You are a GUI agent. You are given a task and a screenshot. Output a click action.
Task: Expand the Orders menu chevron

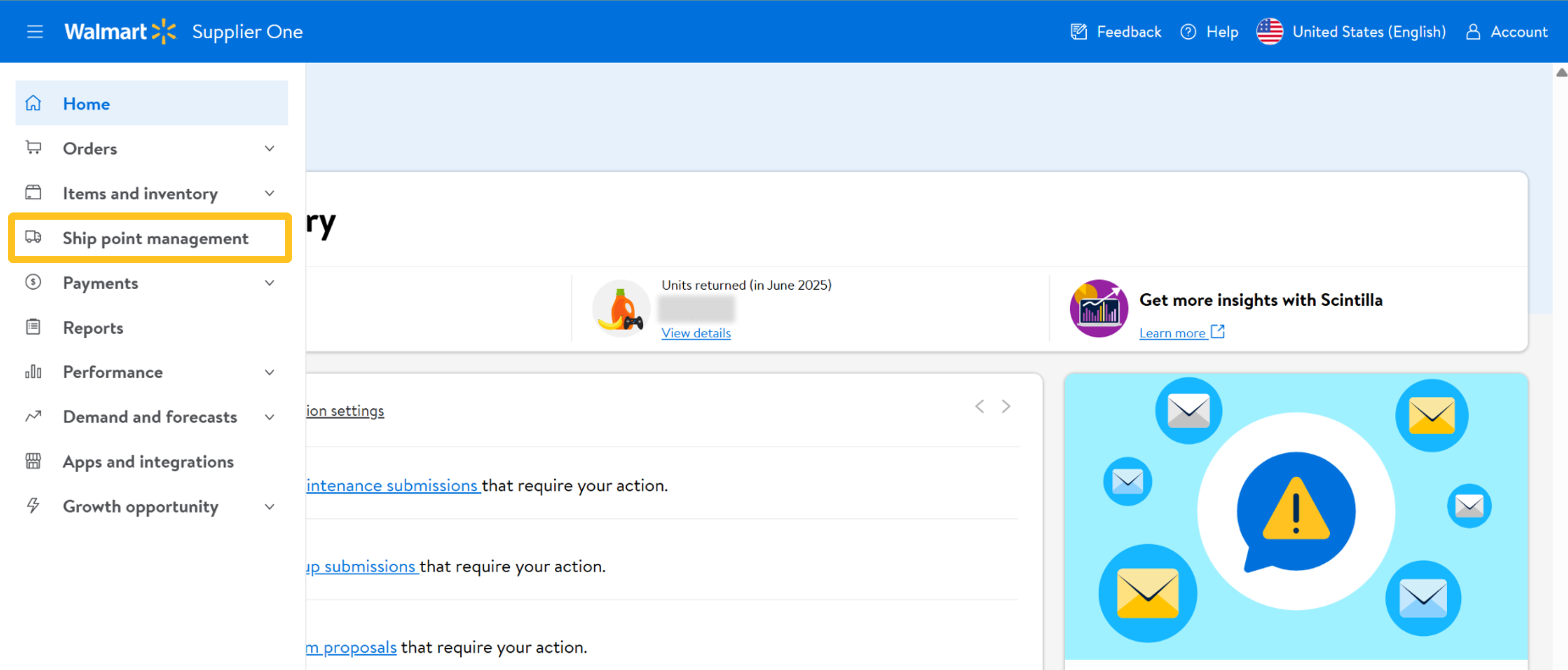(x=270, y=148)
